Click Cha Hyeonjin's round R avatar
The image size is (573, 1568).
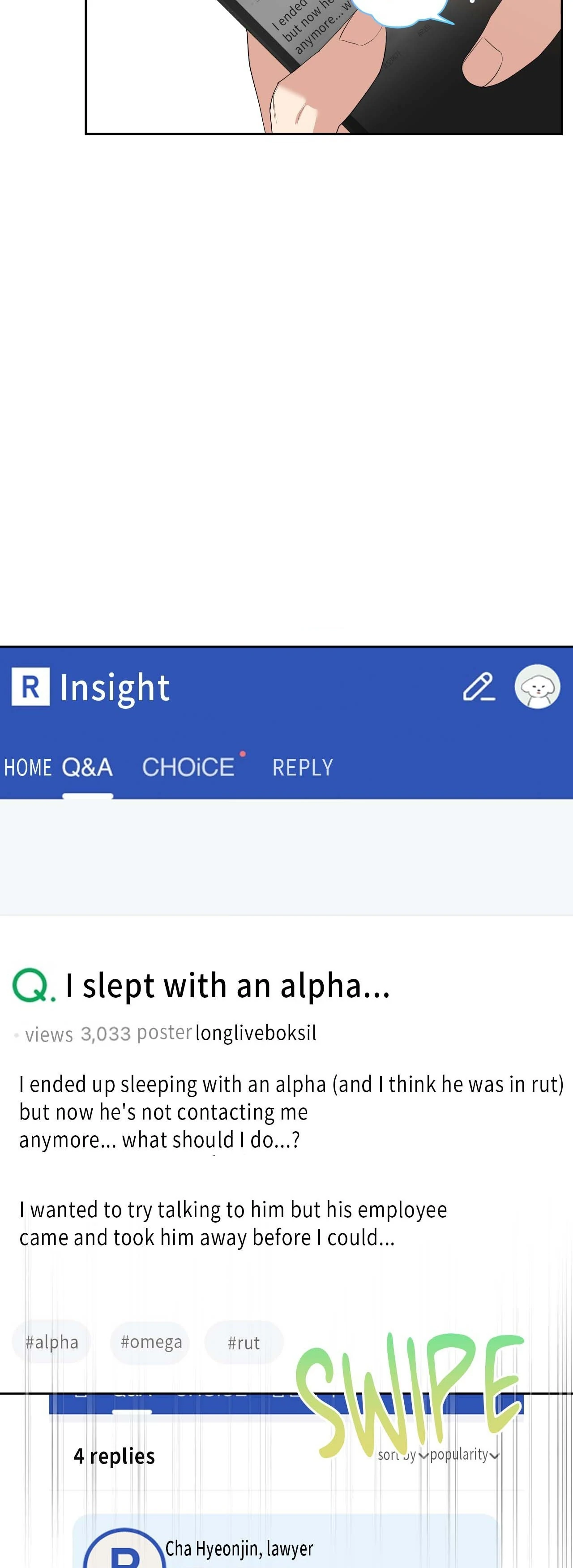coord(124,1551)
